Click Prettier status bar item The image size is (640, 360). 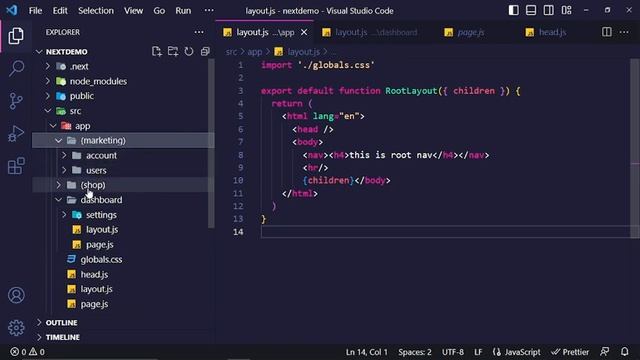click(x=570, y=352)
